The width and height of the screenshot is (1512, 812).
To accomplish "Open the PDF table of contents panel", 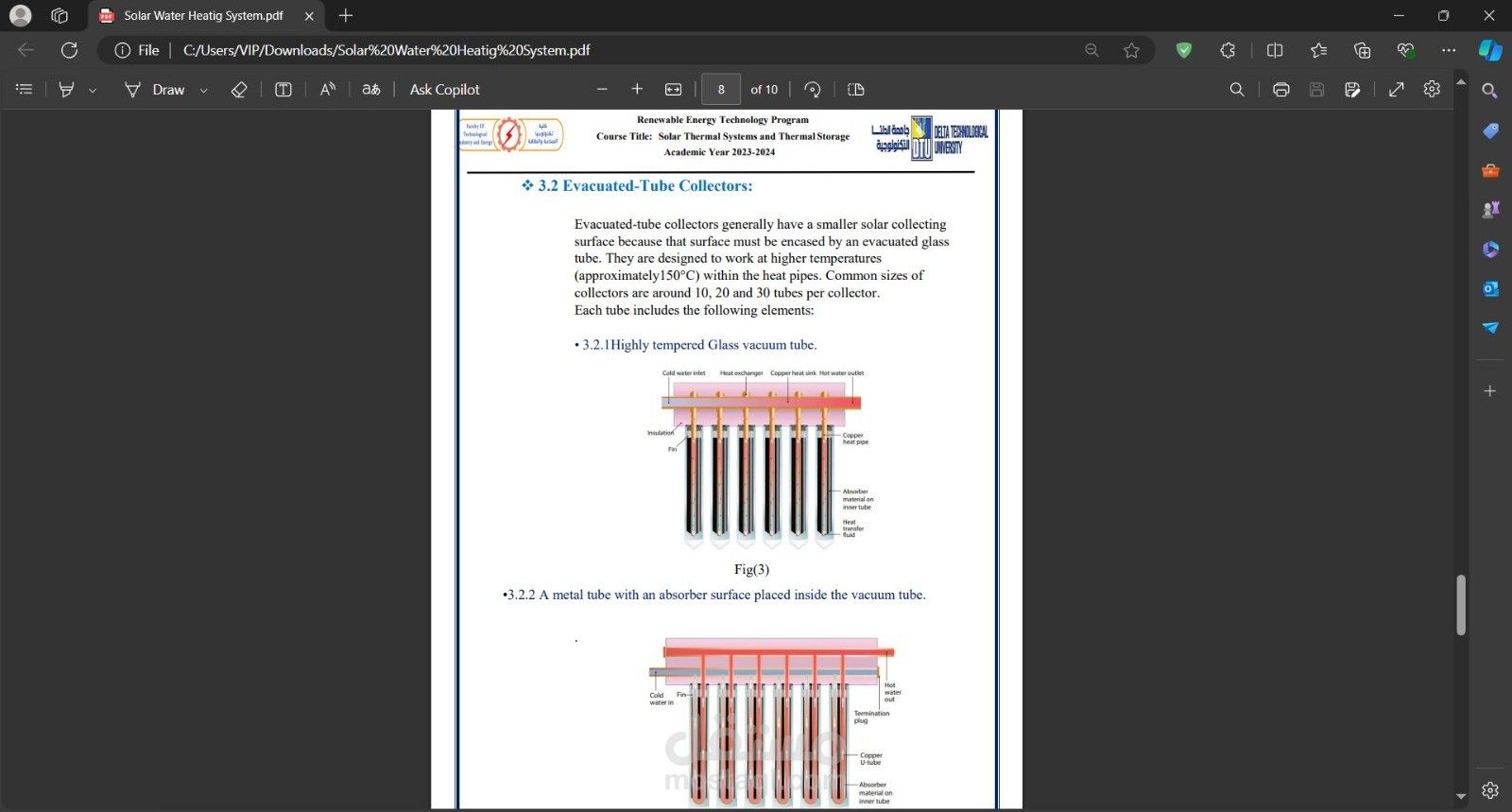I will (x=25, y=89).
